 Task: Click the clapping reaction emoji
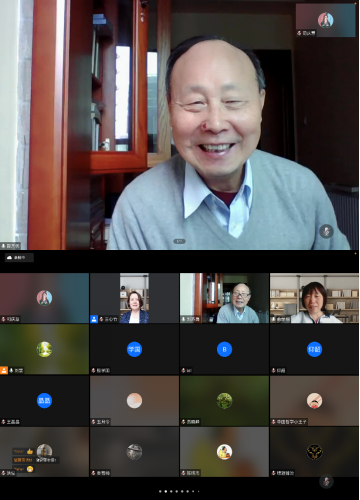(30, 469)
